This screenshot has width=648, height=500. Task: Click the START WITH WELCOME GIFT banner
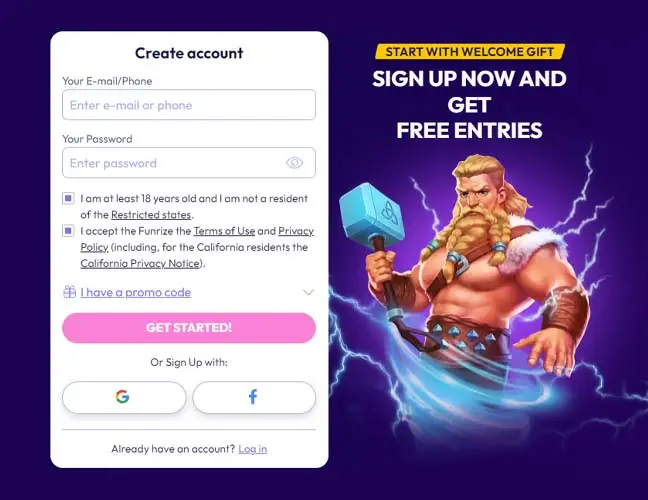pos(470,52)
